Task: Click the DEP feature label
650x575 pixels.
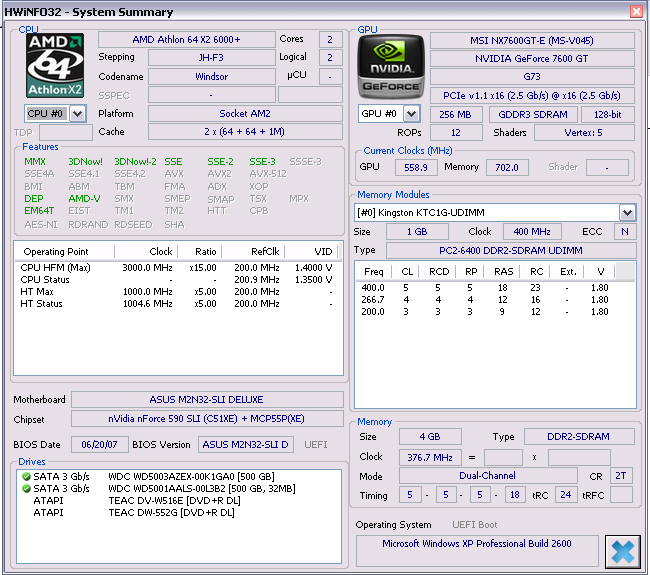Action: point(34,199)
